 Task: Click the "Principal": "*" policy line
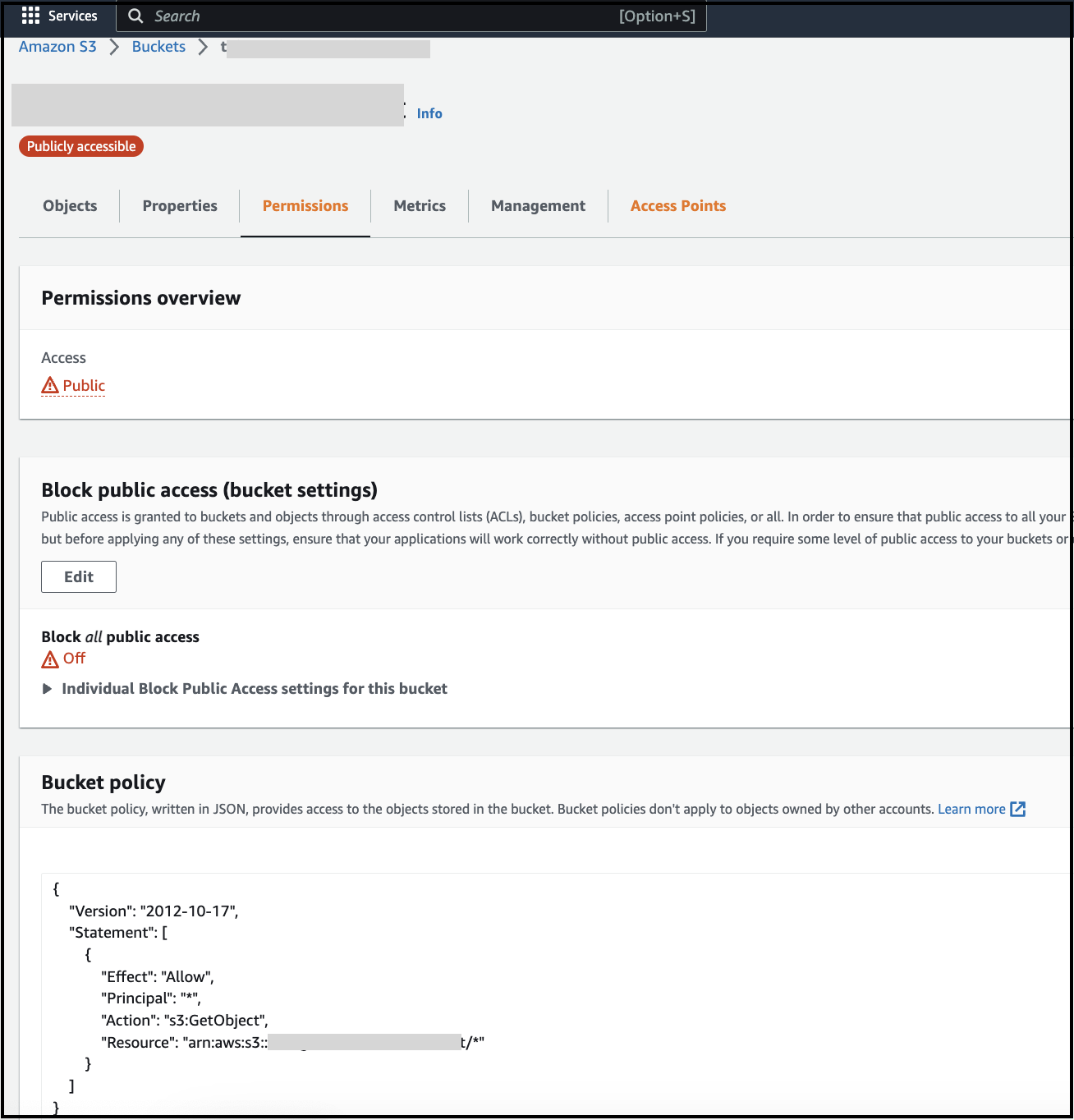pyautogui.click(x=151, y=998)
